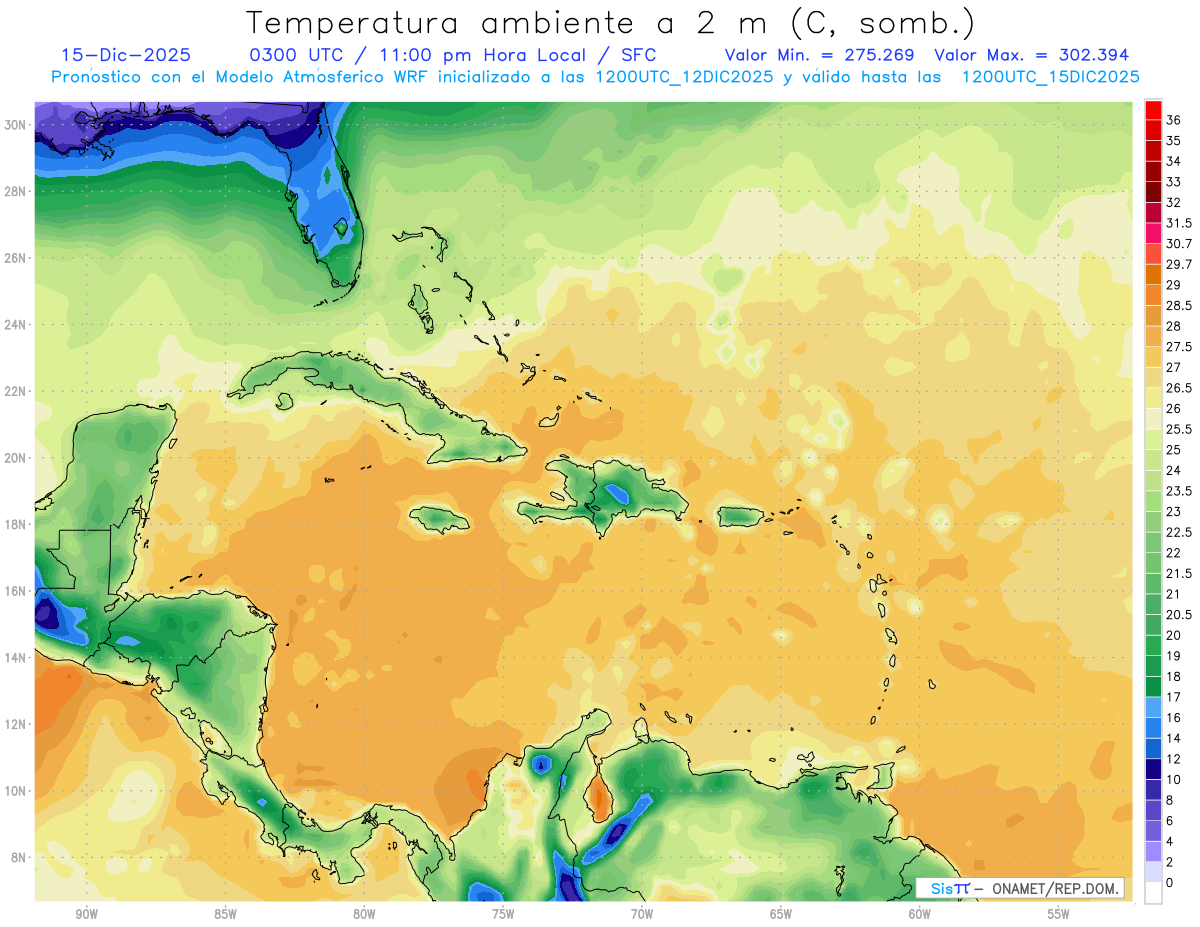Screen dimensions: 1200x927
Task: Select legend value '6' in the color scale
Action: pos(1170,820)
